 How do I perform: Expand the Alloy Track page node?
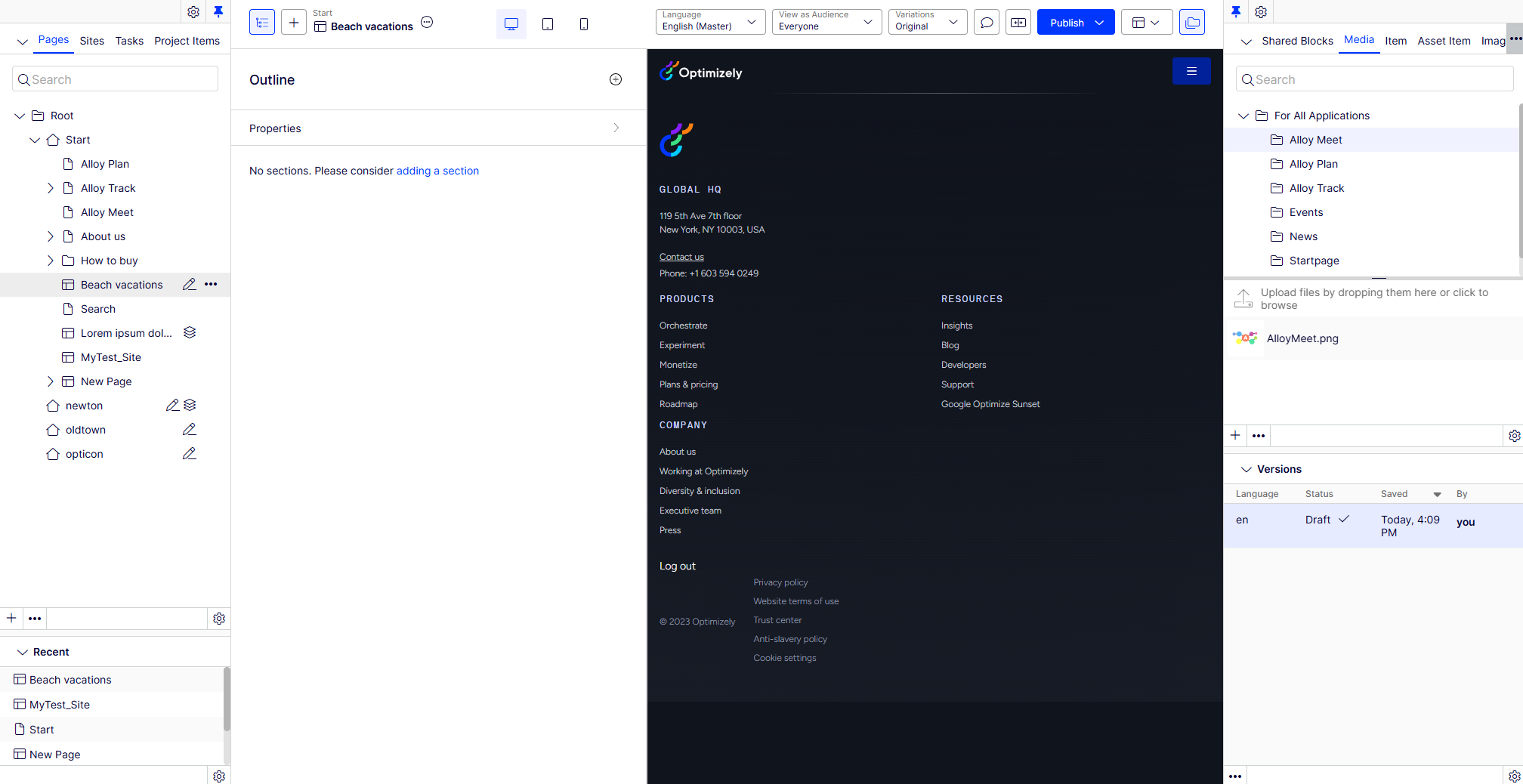tap(51, 188)
